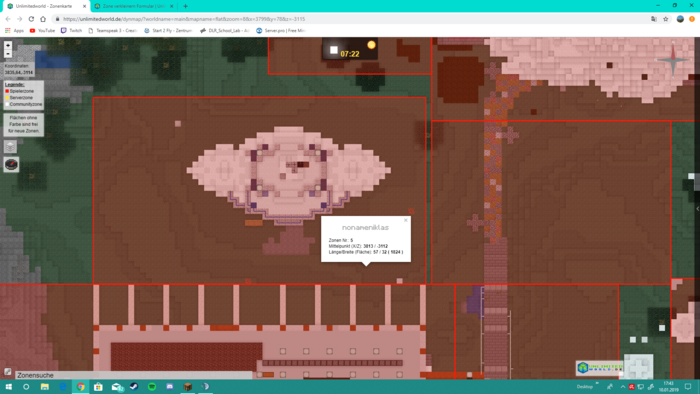Open the DLR_School_Lab bookmark
This screenshot has width=700, height=394.
tap(224, 31)
